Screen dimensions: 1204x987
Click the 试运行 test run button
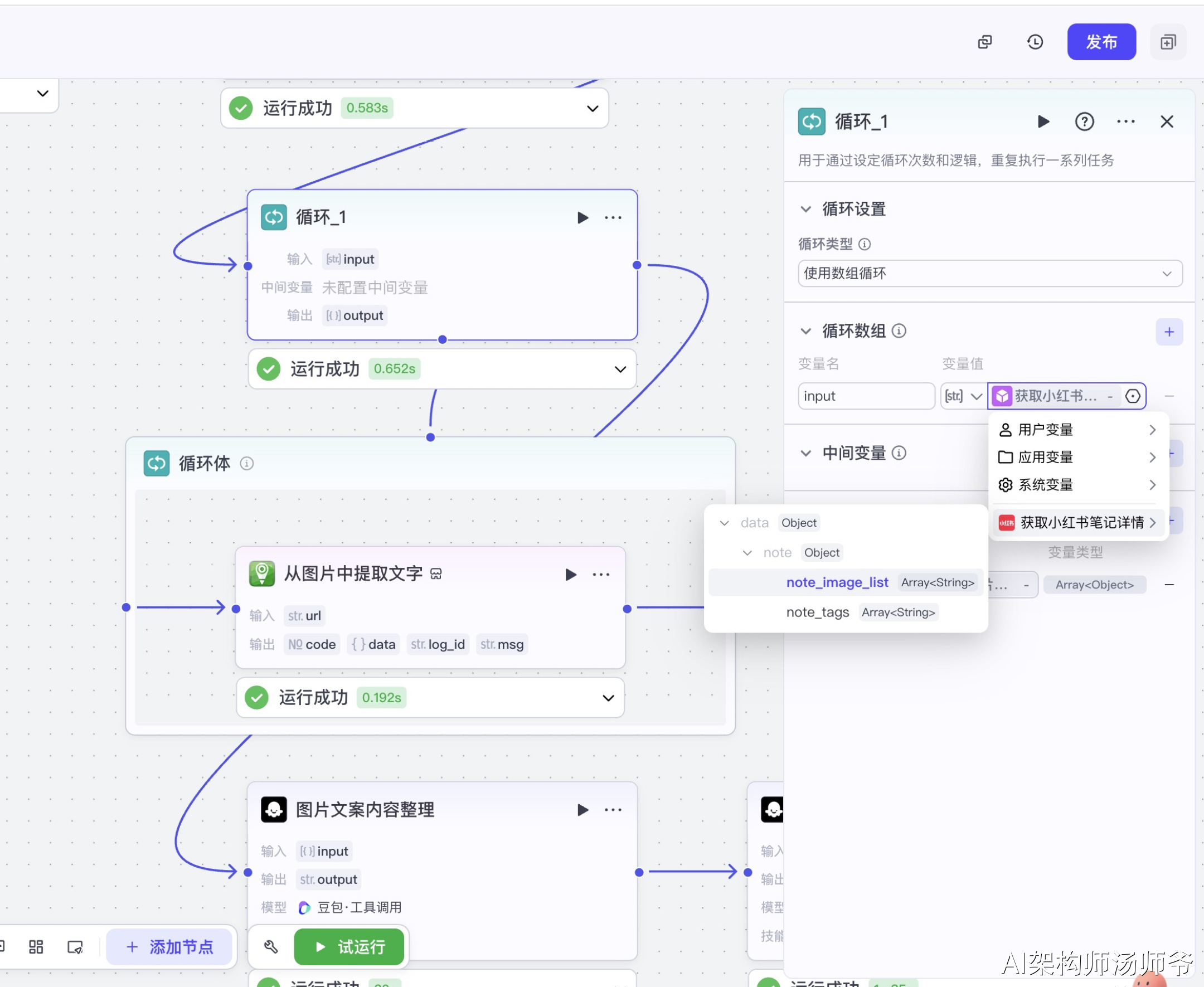[x=348, y=947]
